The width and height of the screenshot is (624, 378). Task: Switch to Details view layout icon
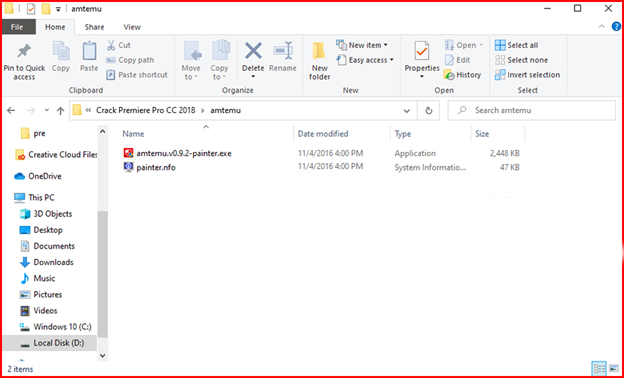tap(599, 368)
